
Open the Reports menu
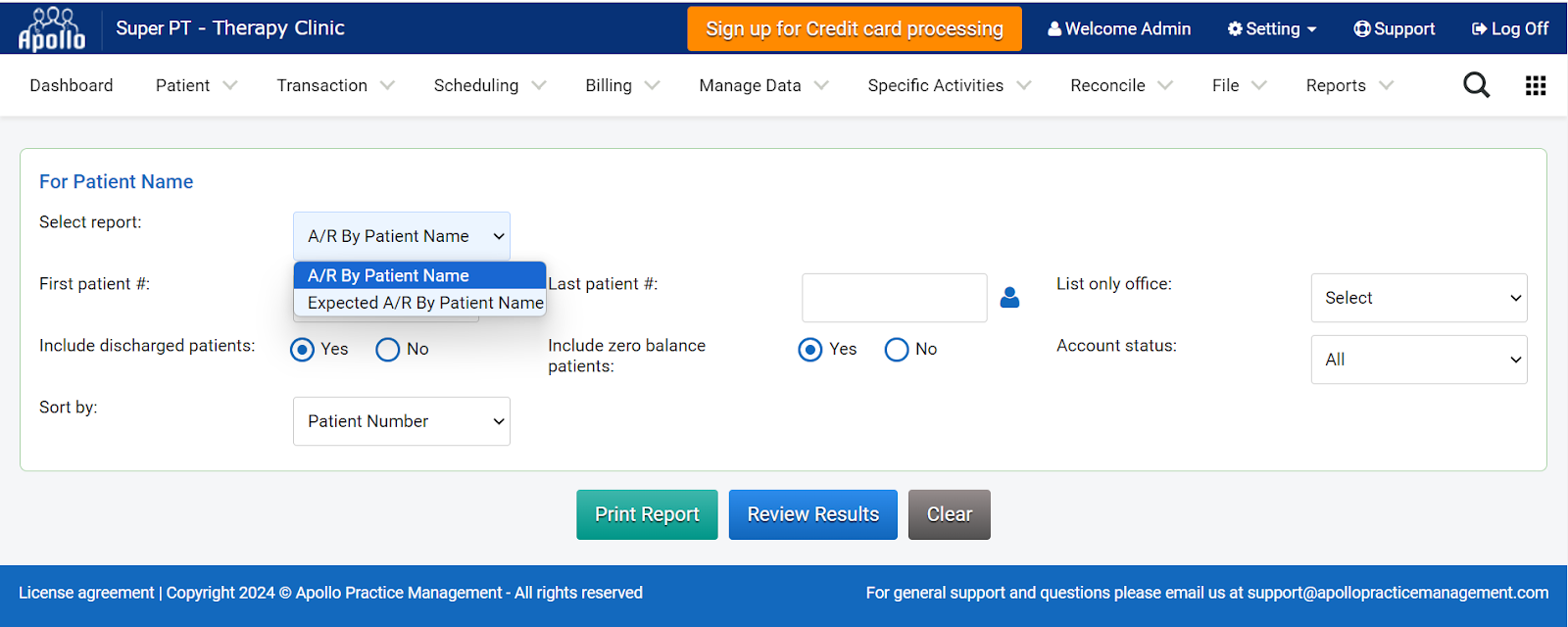pyautogui.click(x=1349, y=85)
